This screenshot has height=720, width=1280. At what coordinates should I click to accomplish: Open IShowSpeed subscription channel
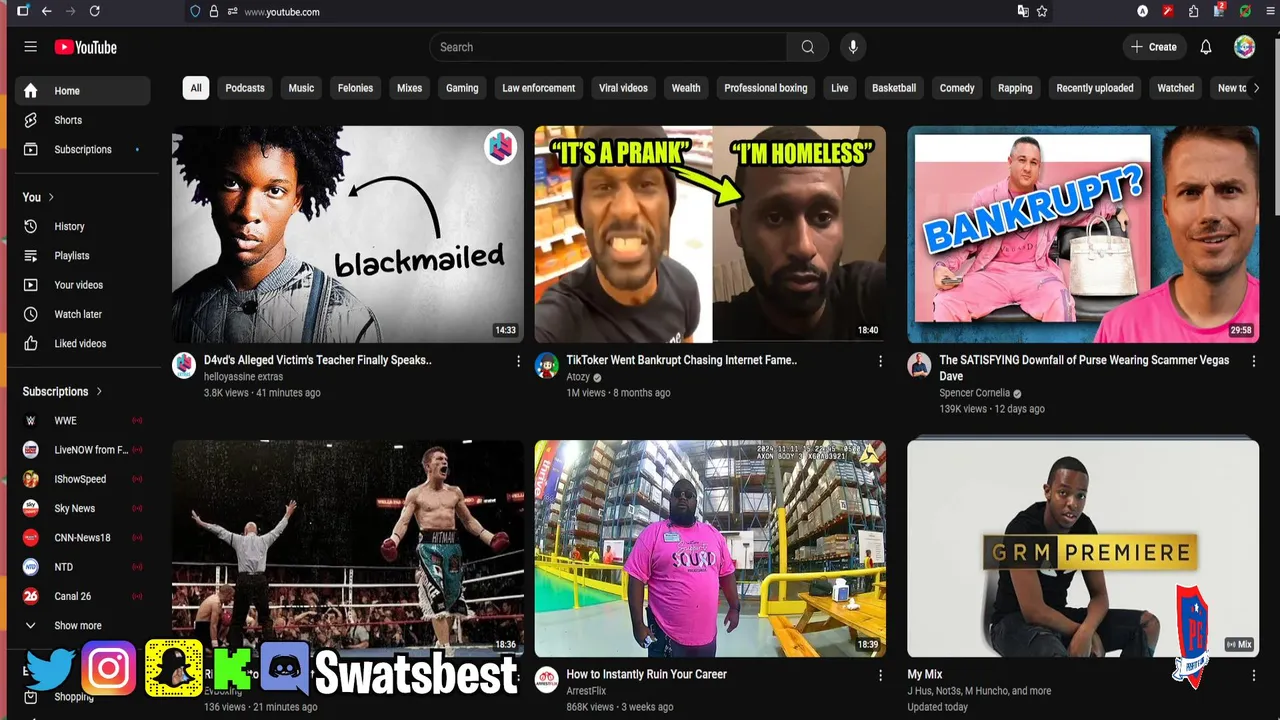pos(82,479)
